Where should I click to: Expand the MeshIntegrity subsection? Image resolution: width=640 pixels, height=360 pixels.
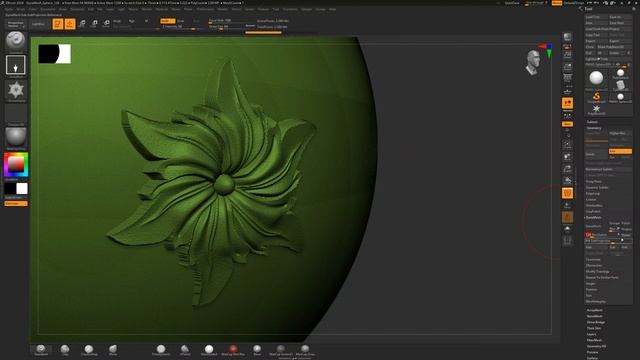click(x=596, y=301)
